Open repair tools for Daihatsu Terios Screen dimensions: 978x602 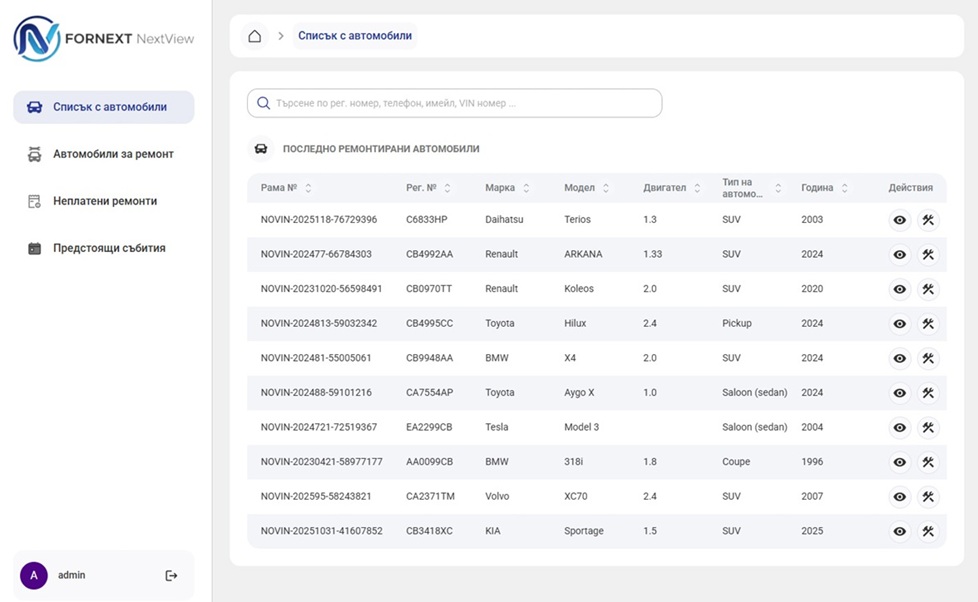pyautogui.click(x=928, y=220)
